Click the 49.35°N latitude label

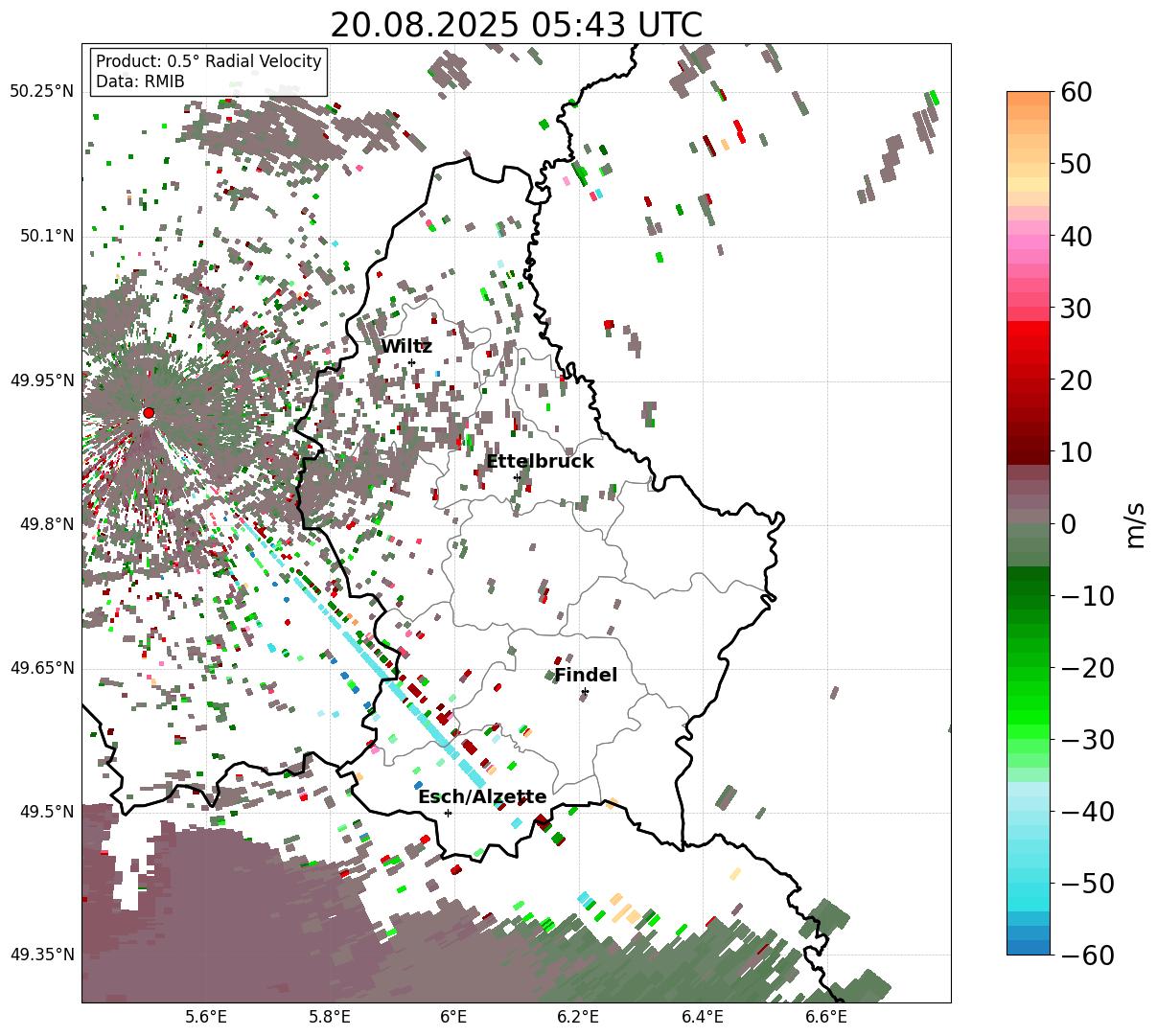click(41, 955)
